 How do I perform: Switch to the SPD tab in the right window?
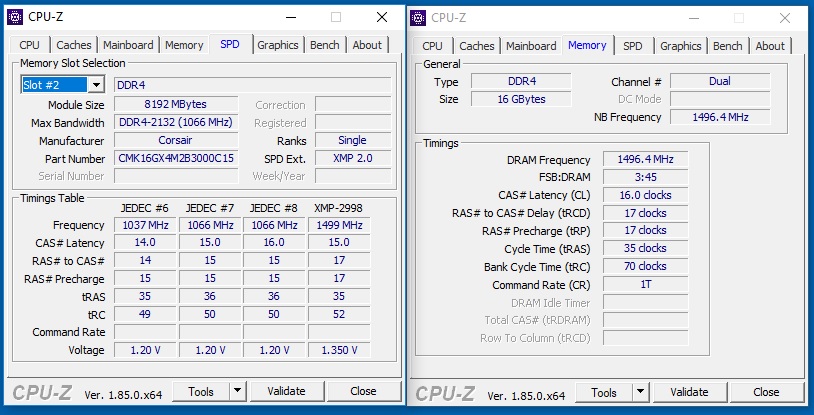pyautogui.click(x=632, y=46)
